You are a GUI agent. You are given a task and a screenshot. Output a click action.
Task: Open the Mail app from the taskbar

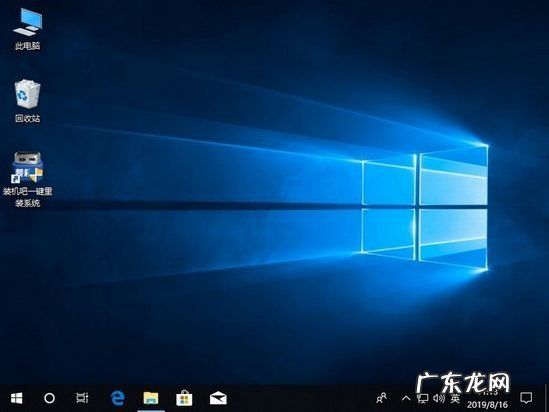pos(218,398)
